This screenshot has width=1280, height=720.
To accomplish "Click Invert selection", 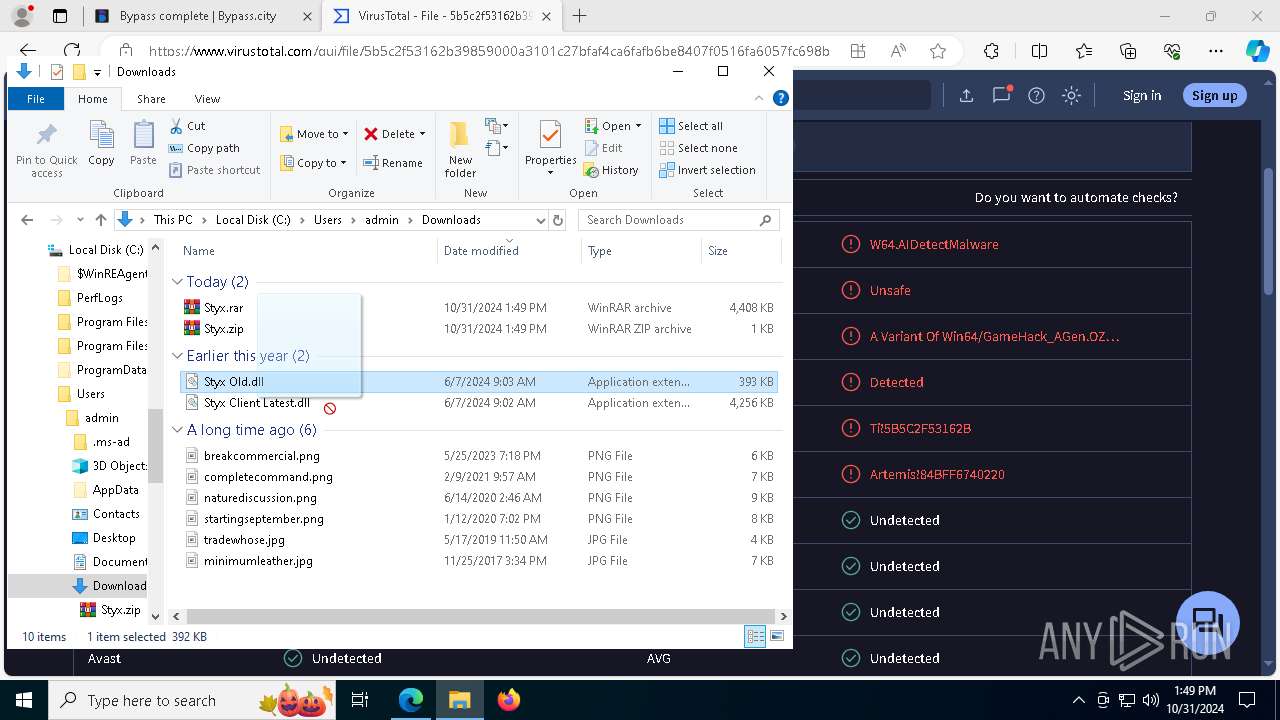I will (707, 170).
